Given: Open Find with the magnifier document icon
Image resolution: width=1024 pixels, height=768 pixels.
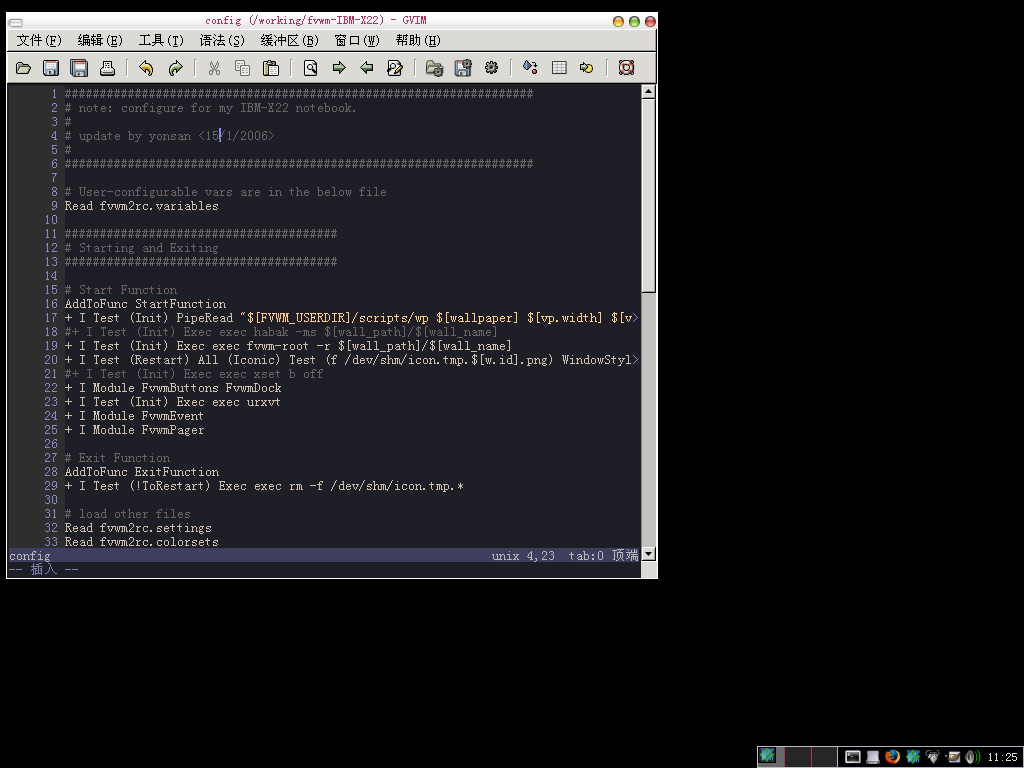Looking at the screenshot, I should [310, 68].
